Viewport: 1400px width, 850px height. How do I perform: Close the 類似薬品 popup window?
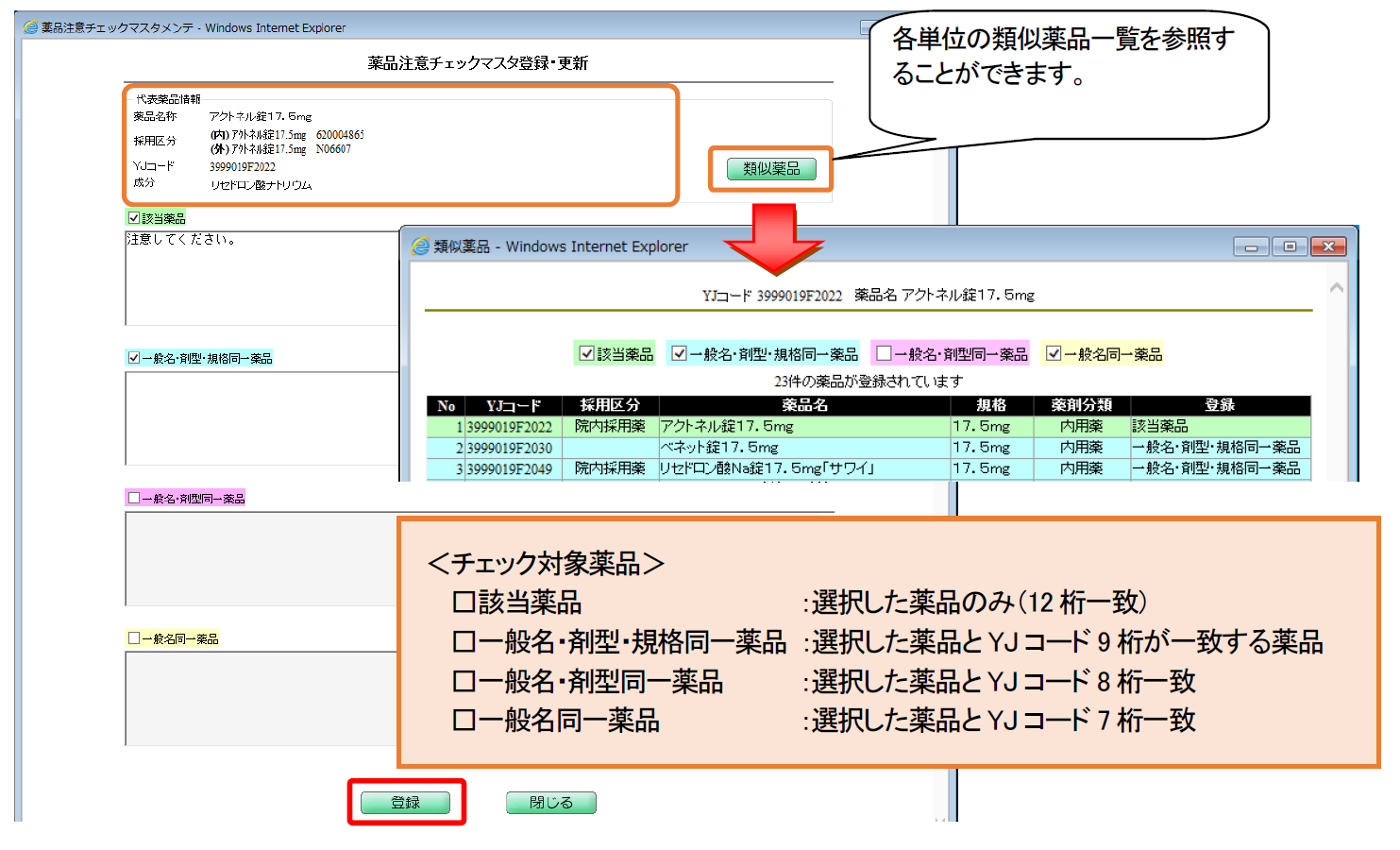[1327, 246]
